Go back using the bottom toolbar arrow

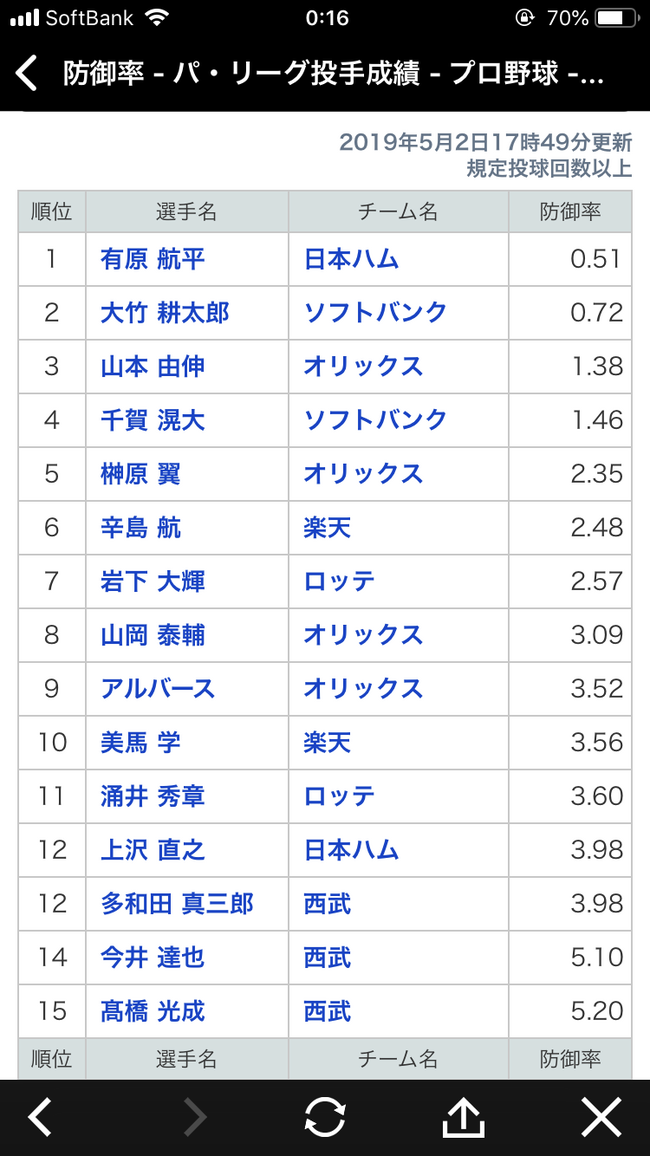[x=40, y=1117]
